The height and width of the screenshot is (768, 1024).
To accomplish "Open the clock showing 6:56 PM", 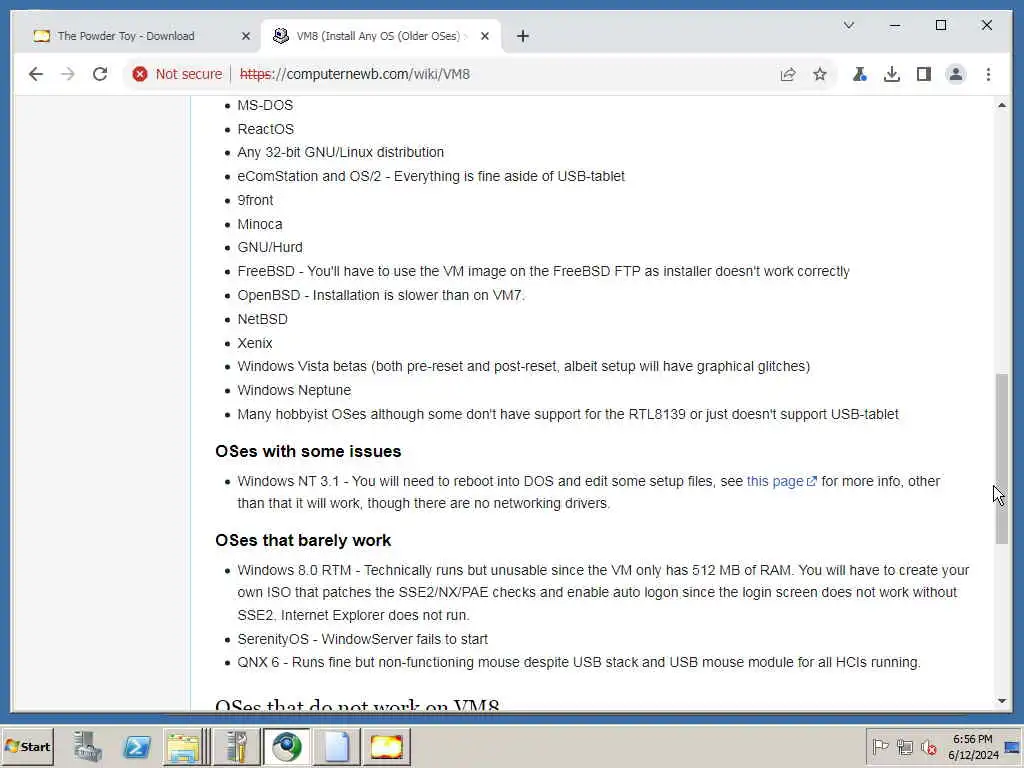I will [x=973, y=746].
